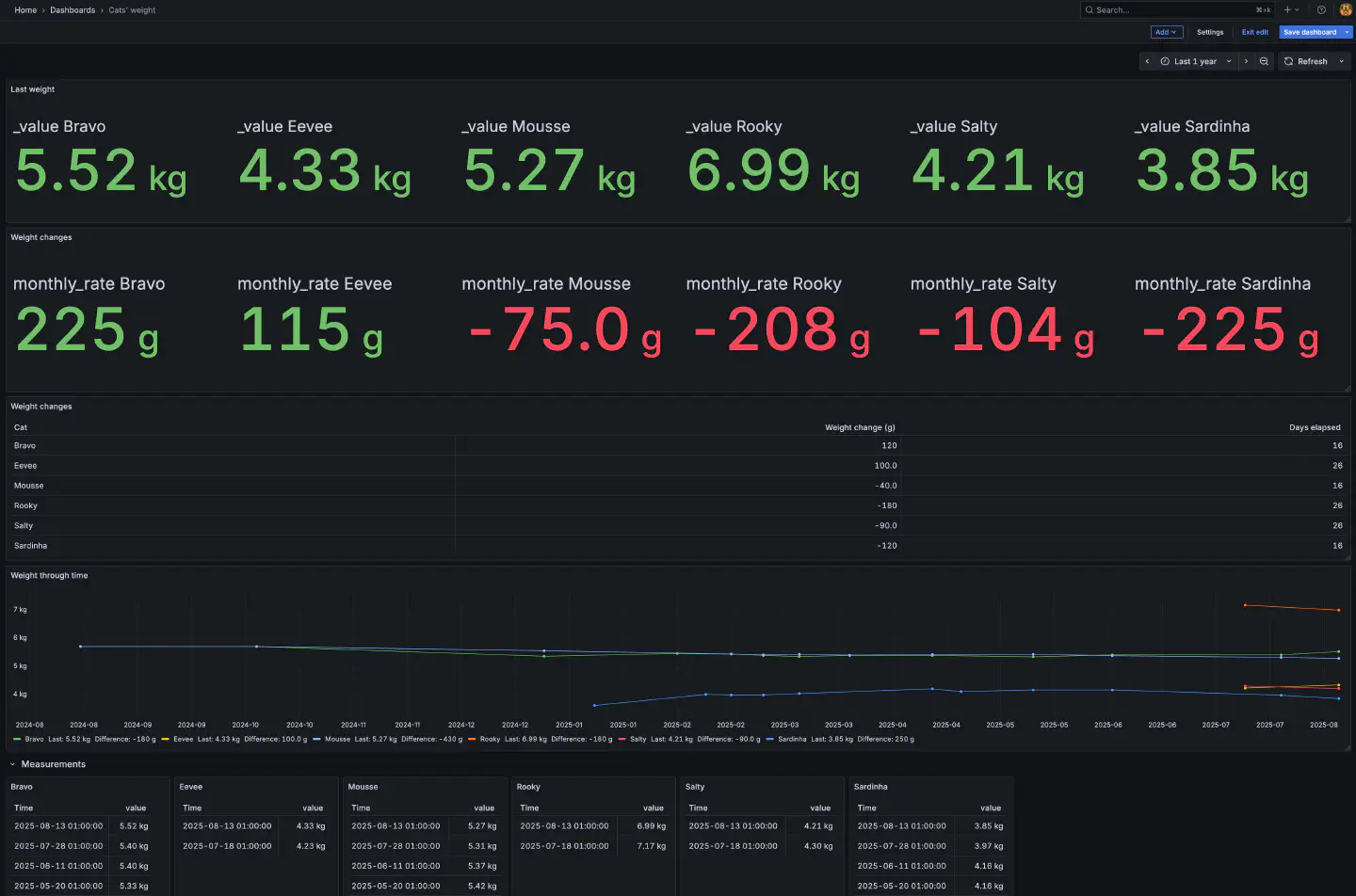Image resolution: width=1356 pixels, height=896 pixels.
Task: Click the monthly_rate Bravo 225 g stat
Action: point(89,317)
